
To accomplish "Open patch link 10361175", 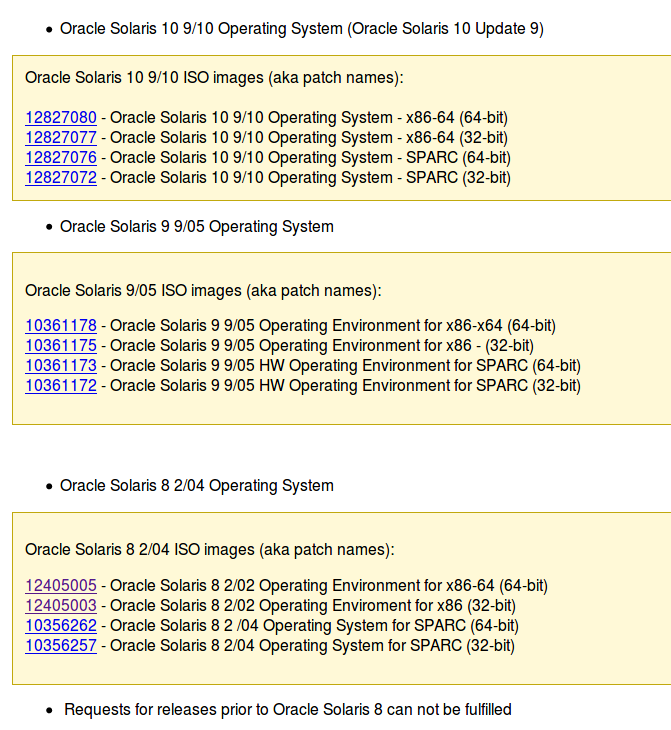I will click(61, 345).
